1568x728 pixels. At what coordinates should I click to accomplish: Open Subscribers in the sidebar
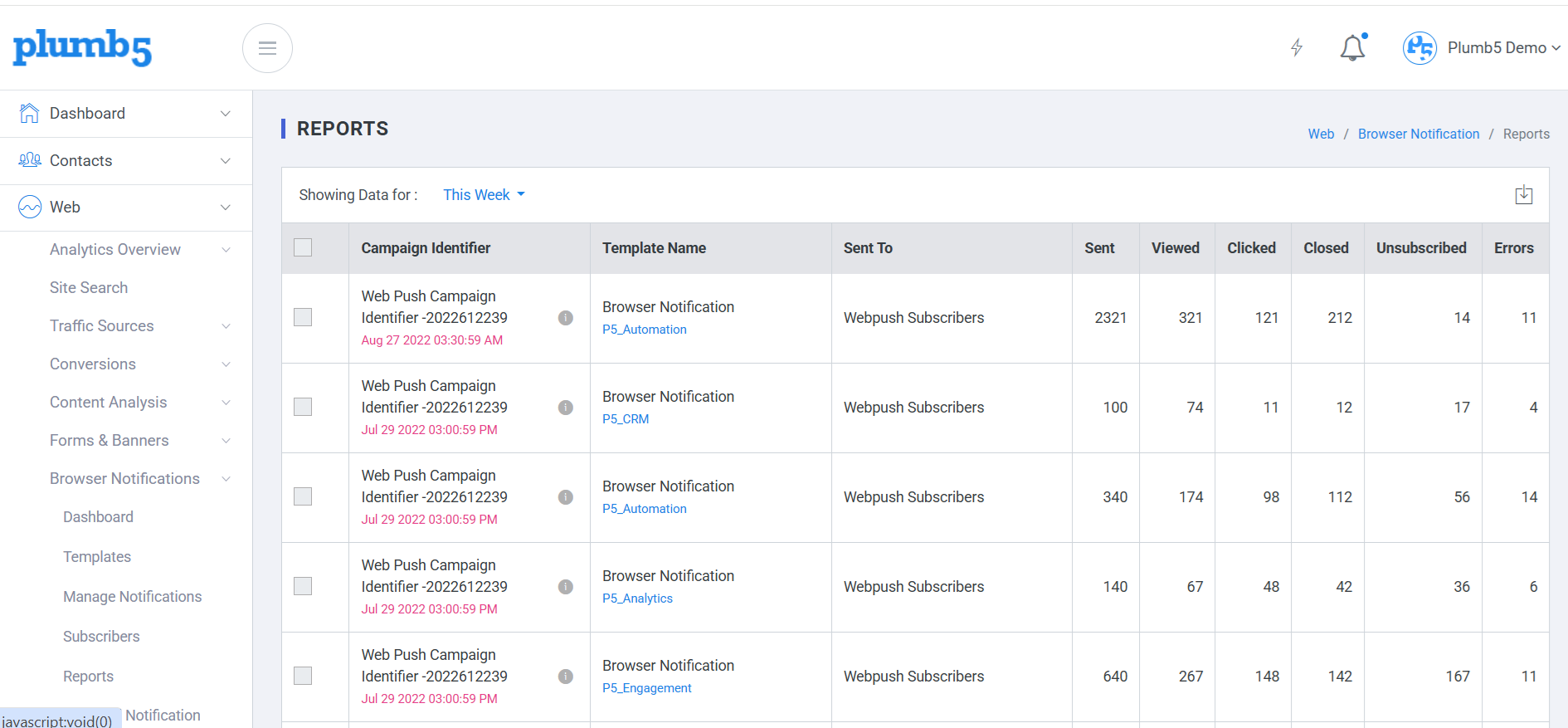click(101, 637)
